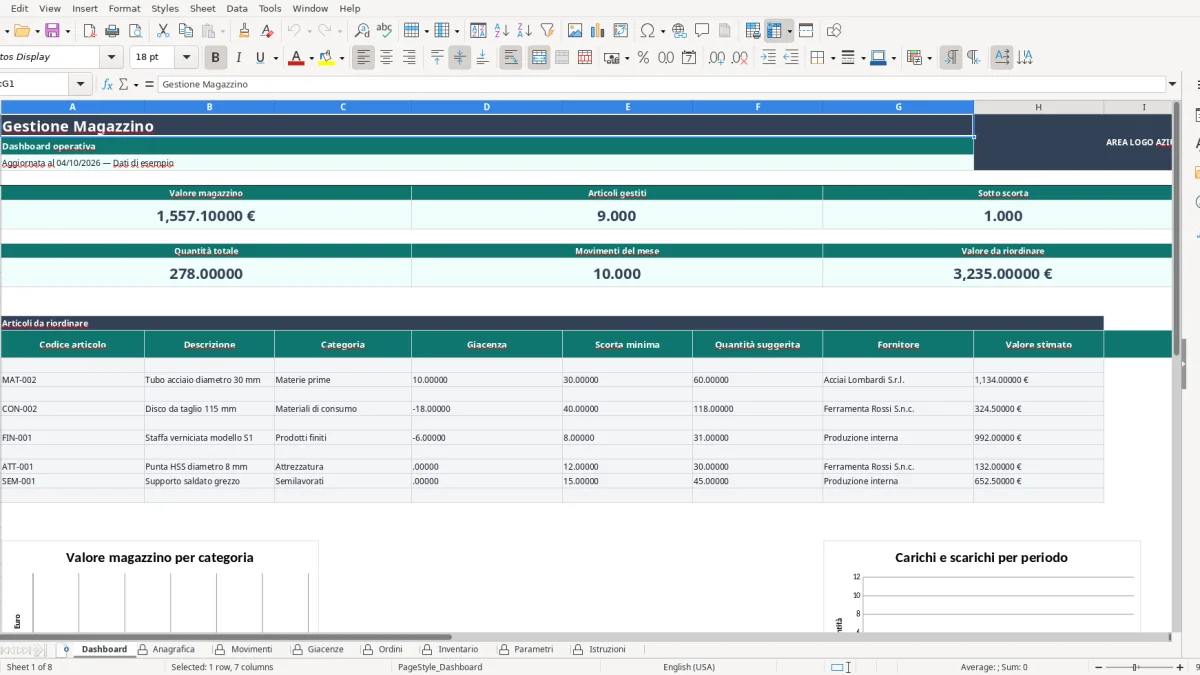The image size is (1200, 675).
Task: Open the Data menu
Action: (237, 8)
